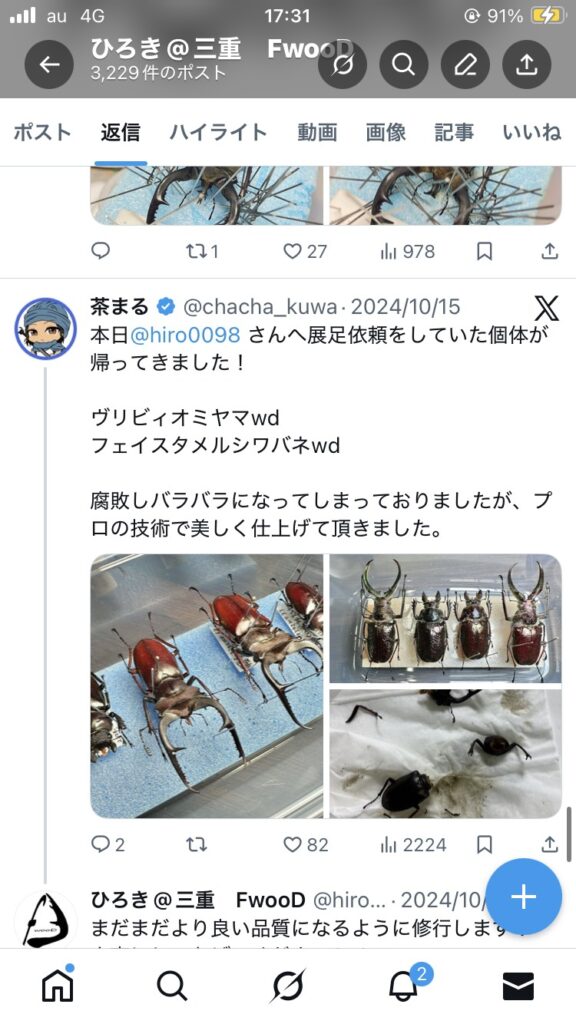Repost the 茶まる beetle post
Screen dimensions: 576x1024
pyautogui.click(x=196, y=844)
